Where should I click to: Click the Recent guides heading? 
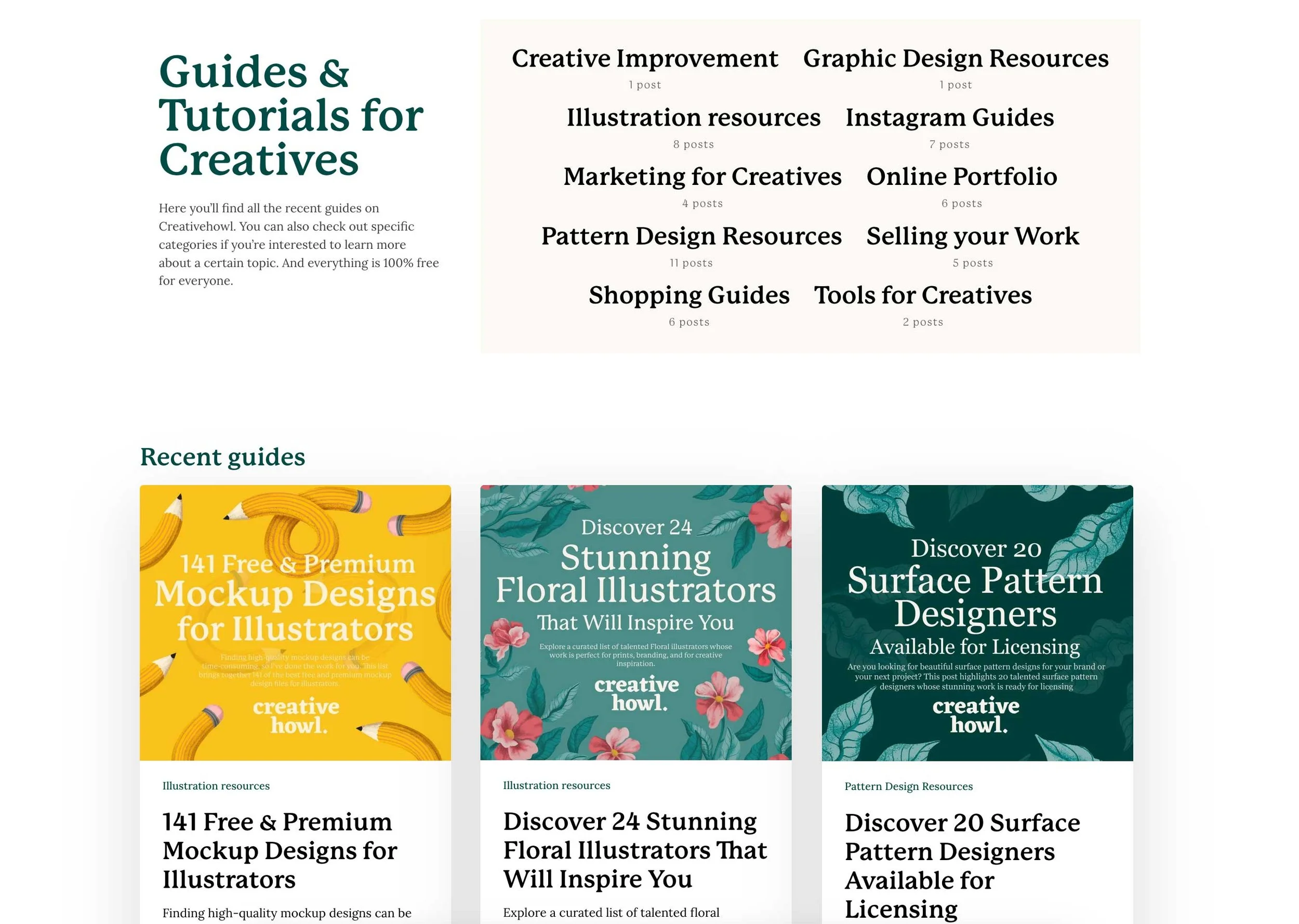point(222,458)
